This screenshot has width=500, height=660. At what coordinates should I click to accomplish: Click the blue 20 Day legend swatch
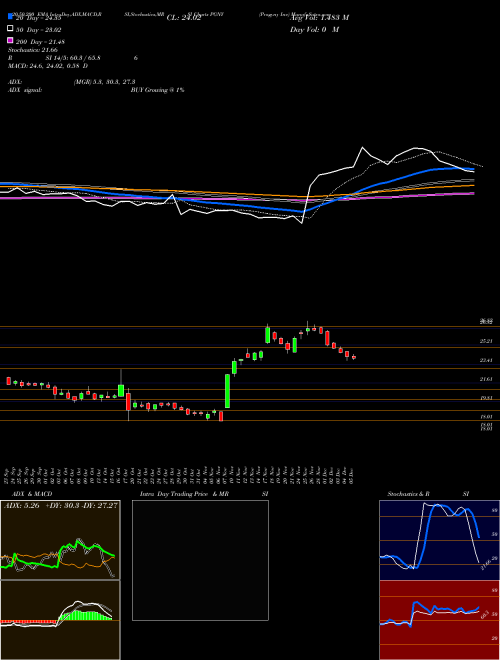coord(11,16)
